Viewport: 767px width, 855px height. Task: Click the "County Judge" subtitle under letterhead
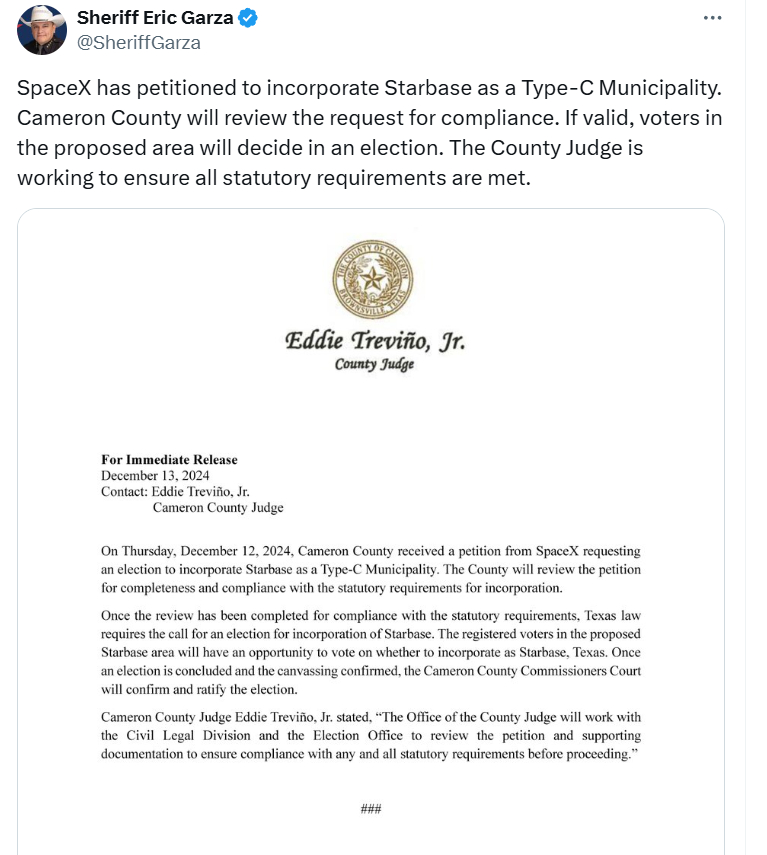point(374,365)
